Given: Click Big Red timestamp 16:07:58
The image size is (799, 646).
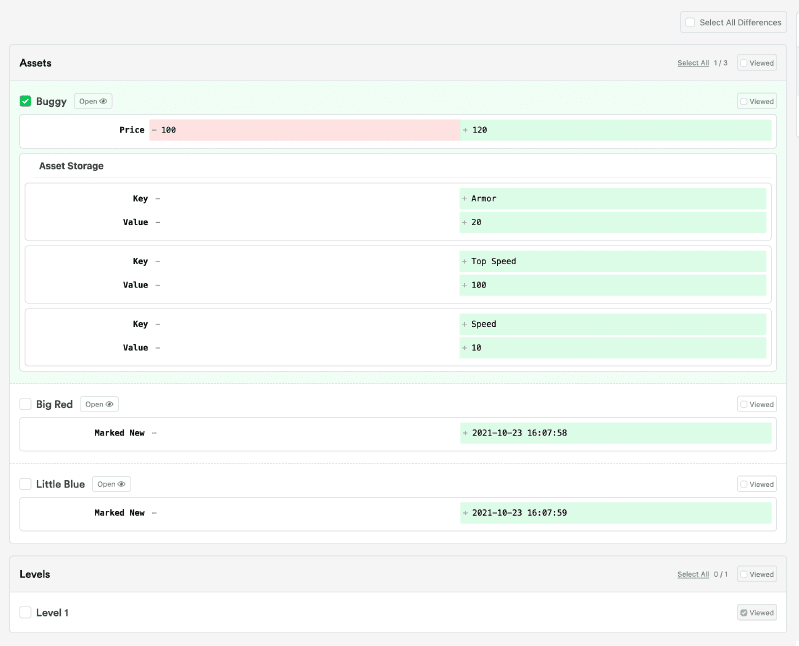Looking at the screenshot, I should point(616,433).
